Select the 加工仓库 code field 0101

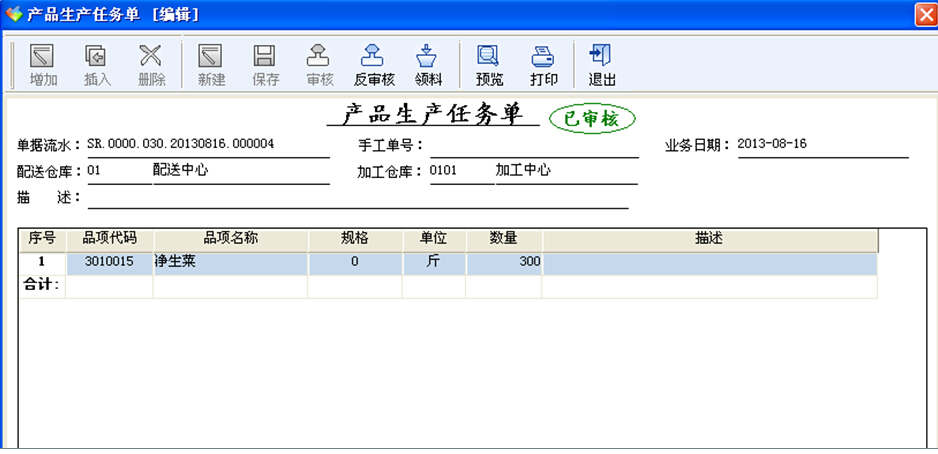tap(458, 172)
